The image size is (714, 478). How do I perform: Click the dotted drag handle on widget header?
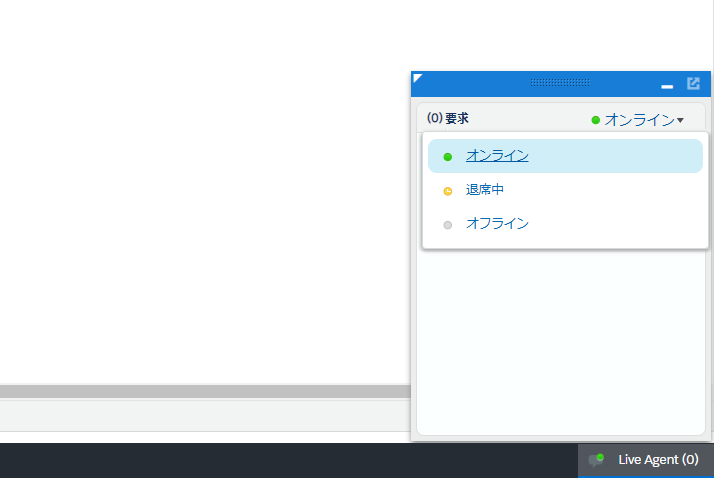[560, 82]
